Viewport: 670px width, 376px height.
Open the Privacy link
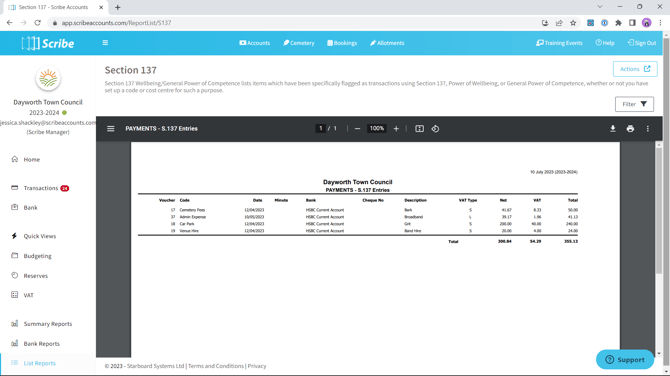coord(257,366)
